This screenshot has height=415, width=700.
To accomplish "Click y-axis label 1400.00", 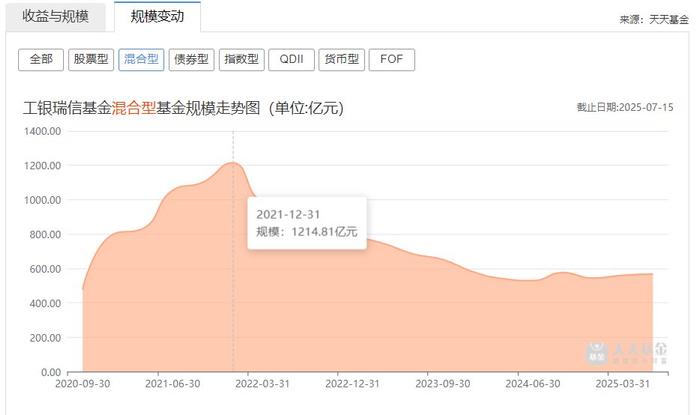I will coord(43,131).
